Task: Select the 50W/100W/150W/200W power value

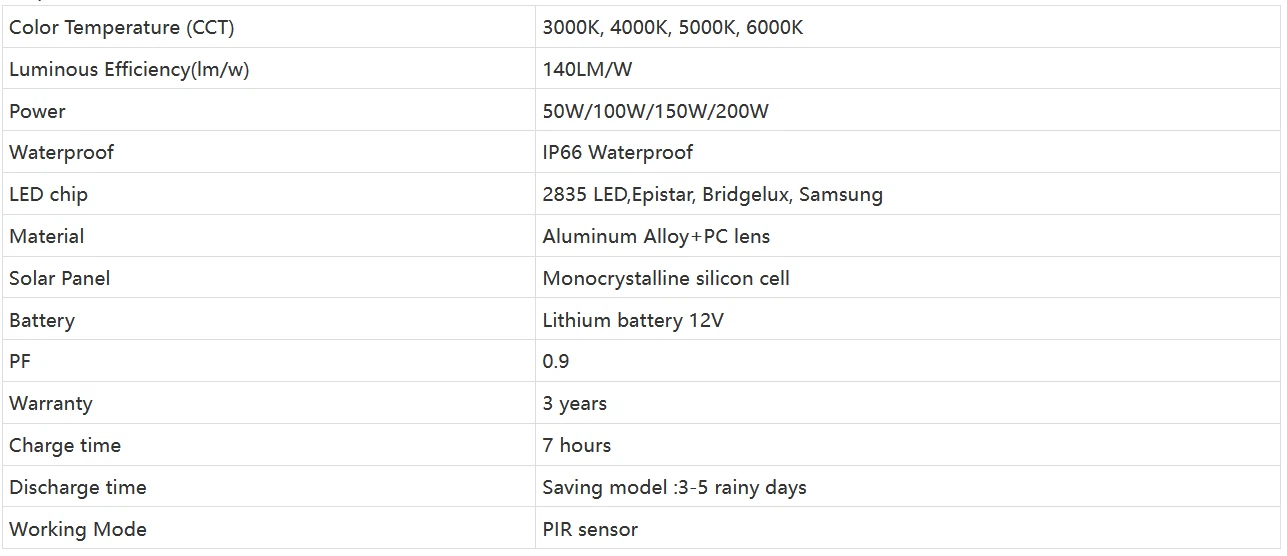Action: point(655,111)
